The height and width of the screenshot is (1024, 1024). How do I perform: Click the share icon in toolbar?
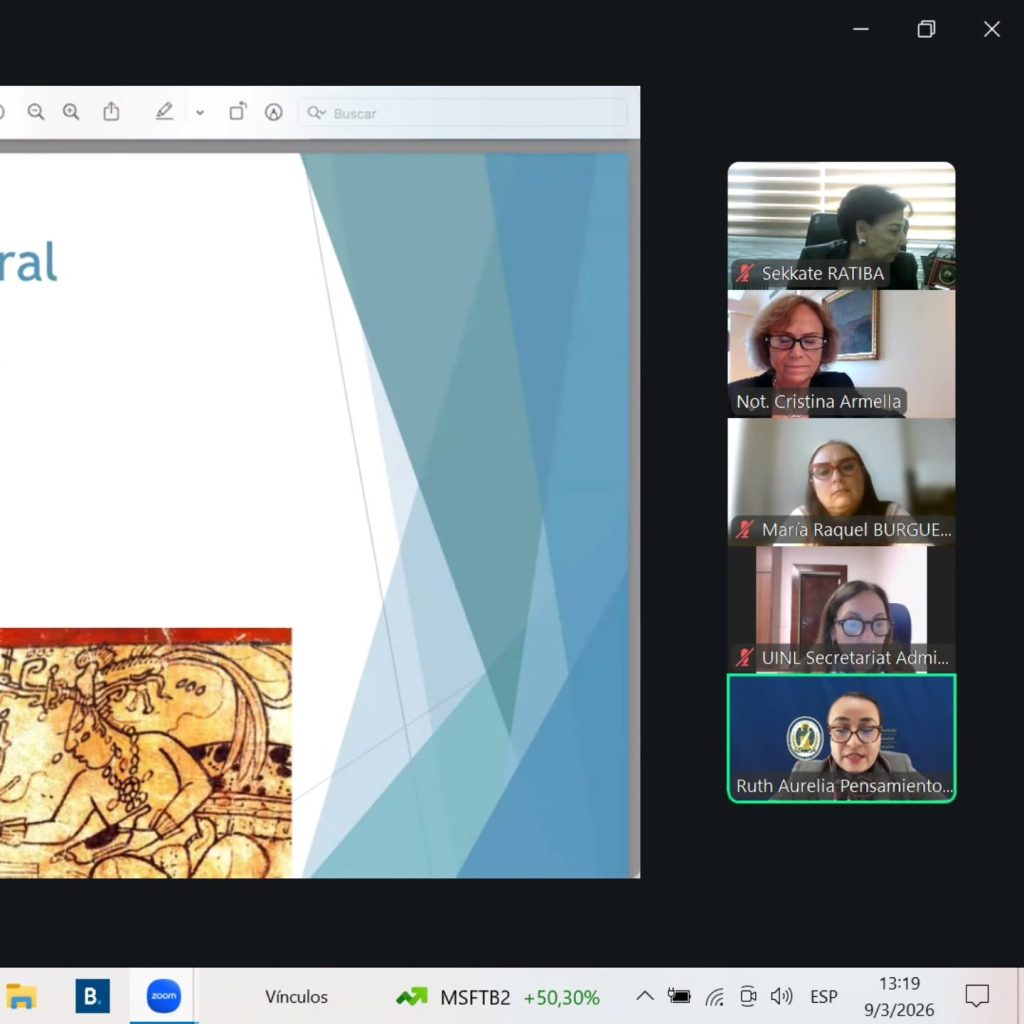pos(111,112)
